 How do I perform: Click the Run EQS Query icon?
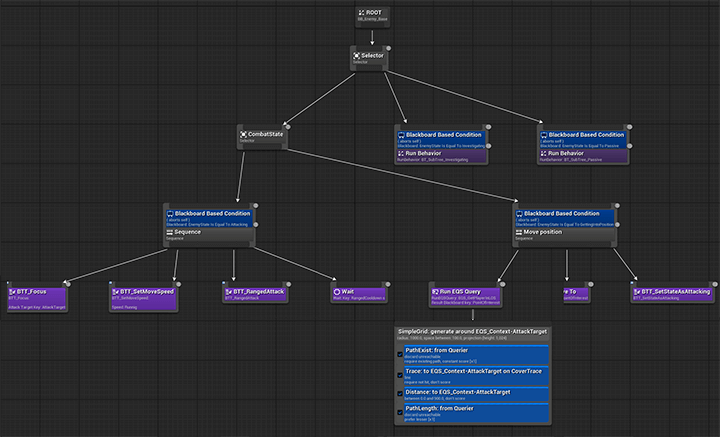pos(435,291)
